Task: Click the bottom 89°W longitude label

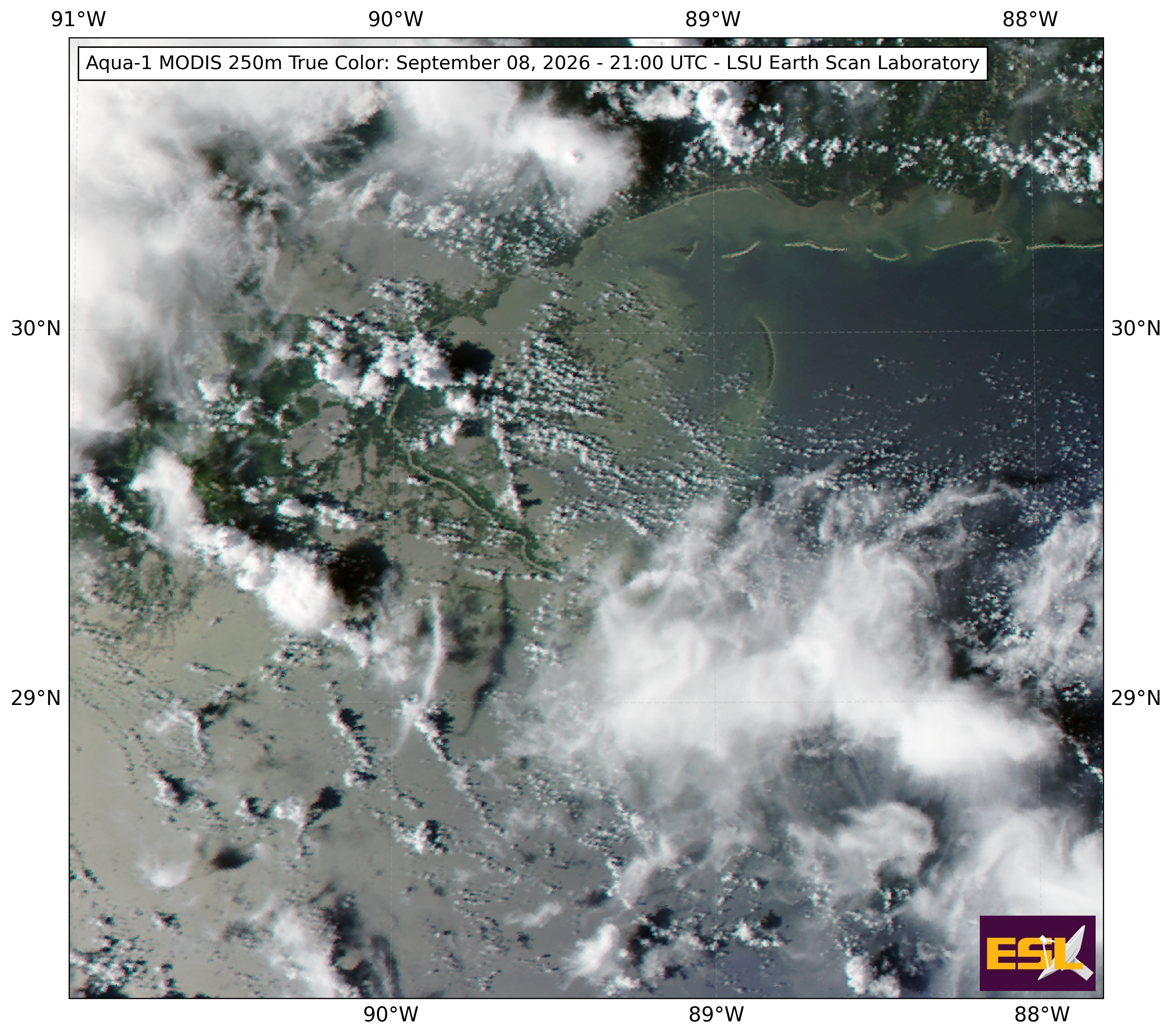Action: (x=716, y=1015)
